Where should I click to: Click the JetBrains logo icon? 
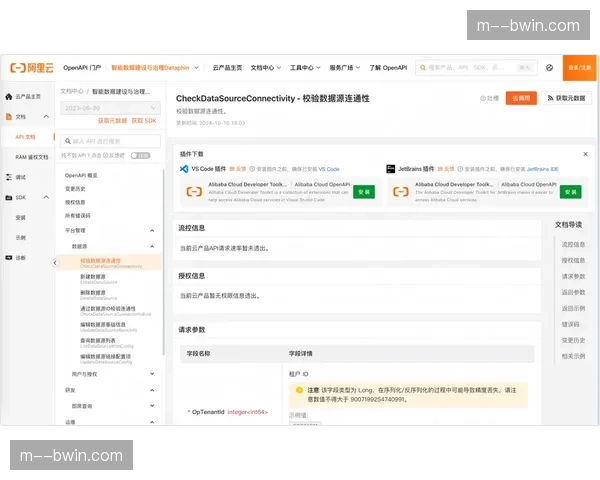391,169
